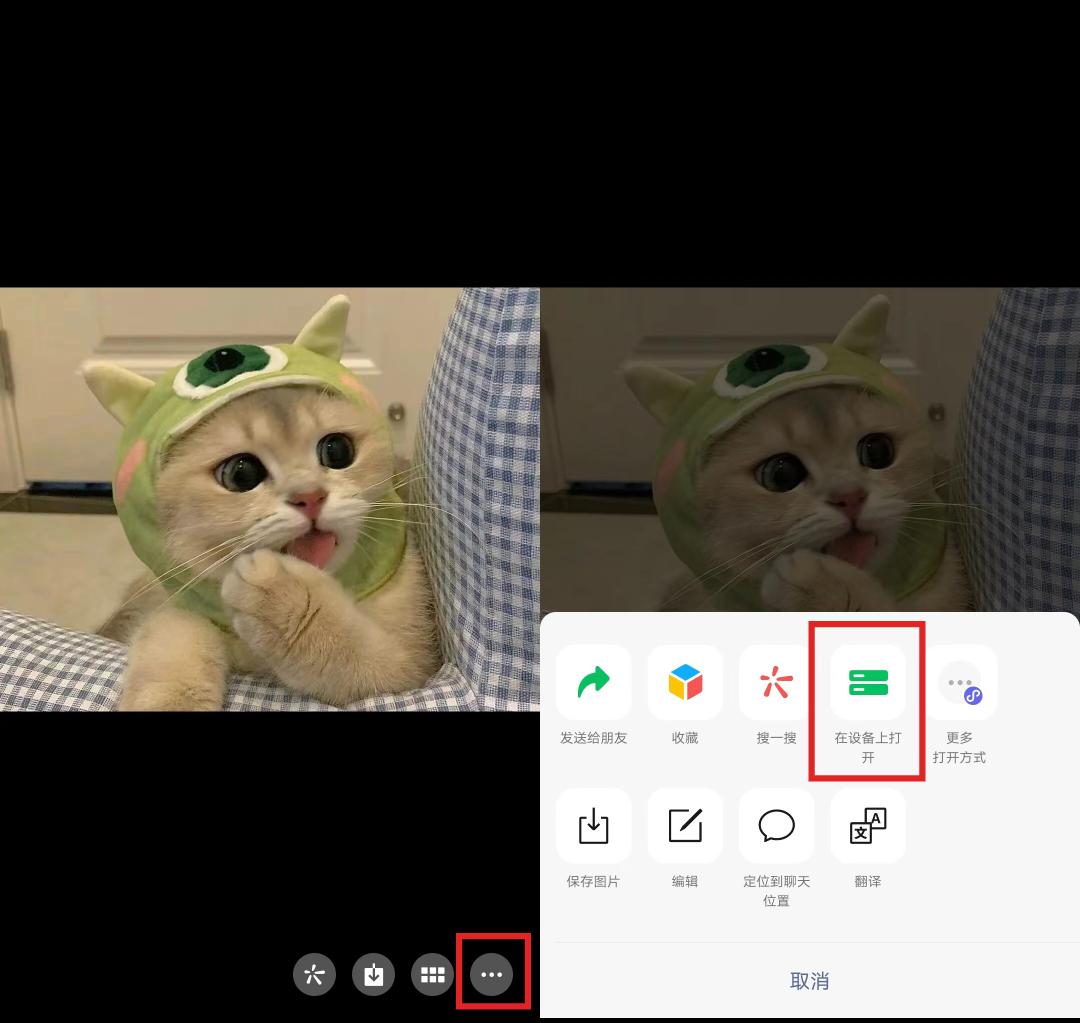Open 更多打开方式 option
This screenshot has height=1023, width=1080.
pos(959,683)
